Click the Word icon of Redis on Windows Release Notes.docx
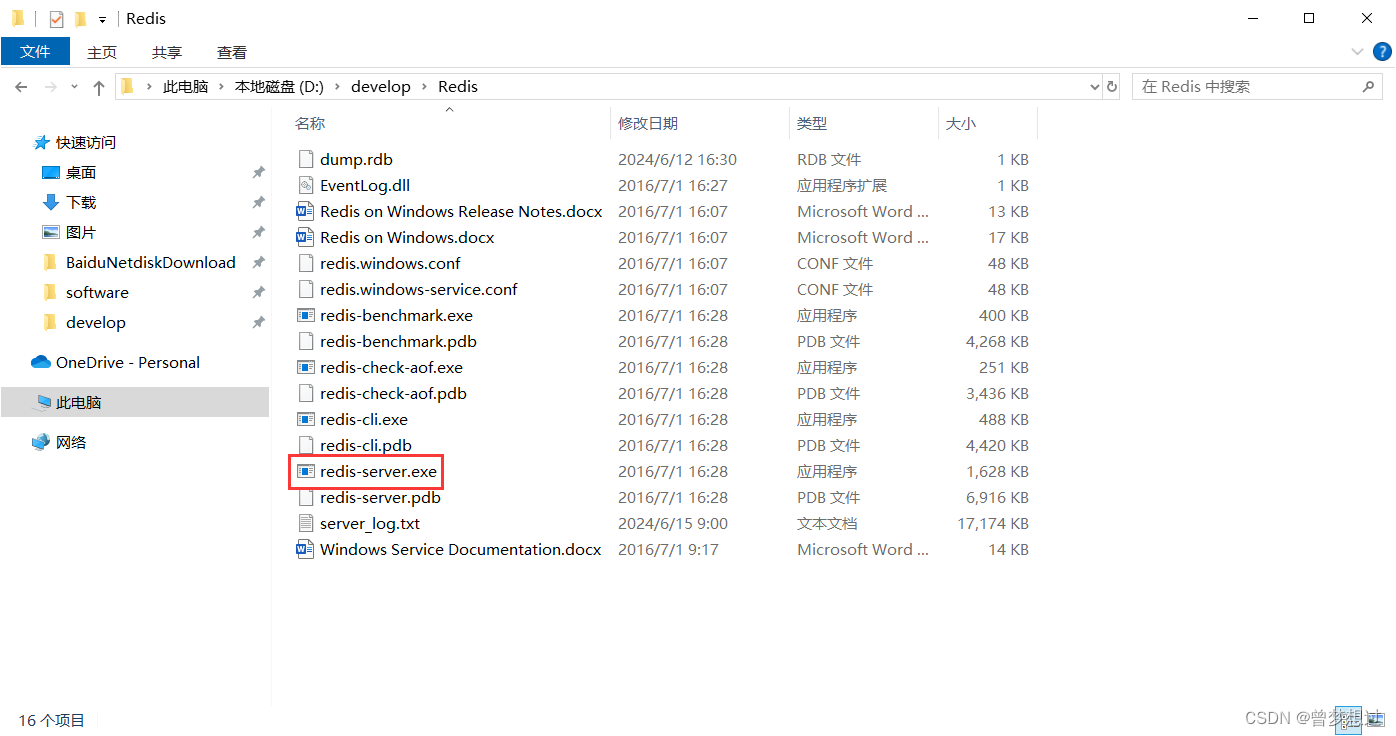This screenshot has height=736, width=1396. pyautogui.click(x=306, y=211)
